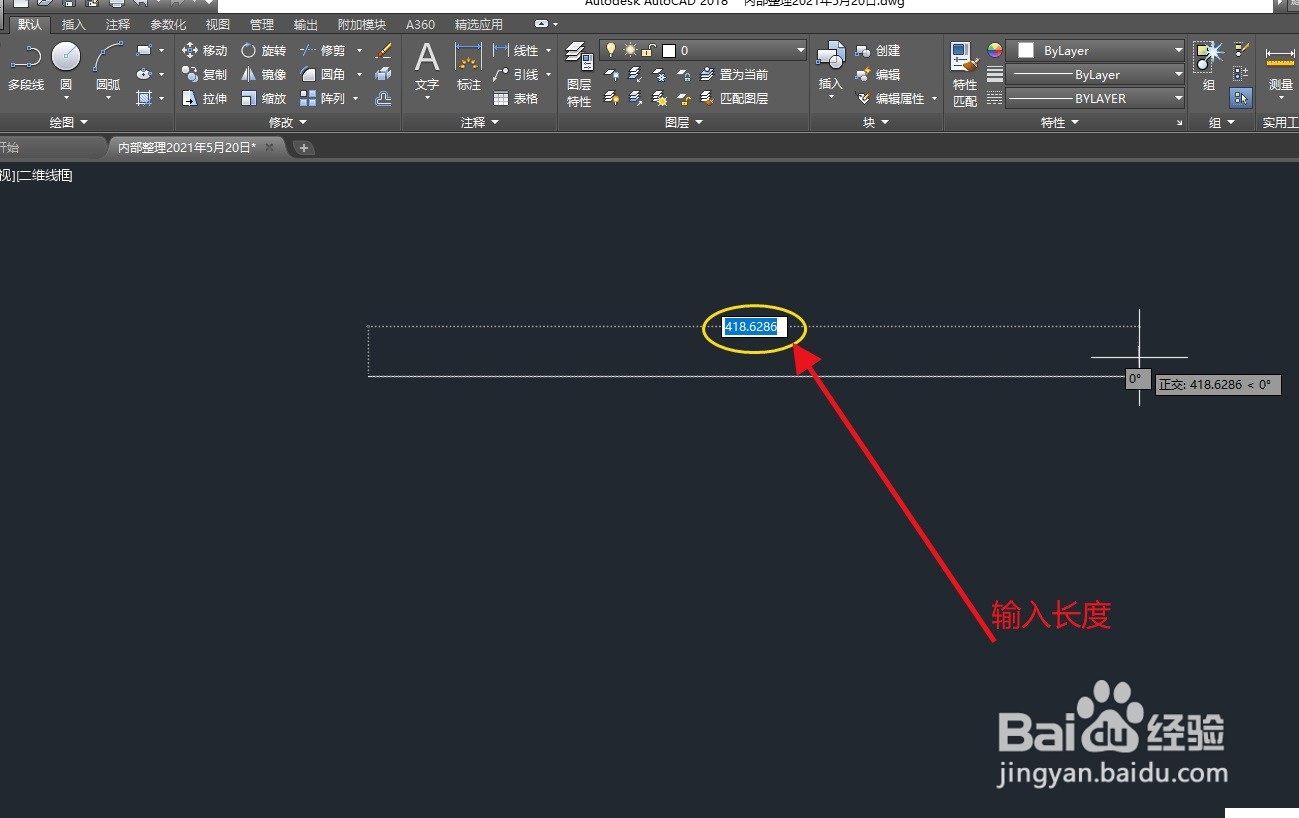Click the 修剪 trim tool
The image size is (1299, 818).
323,50
